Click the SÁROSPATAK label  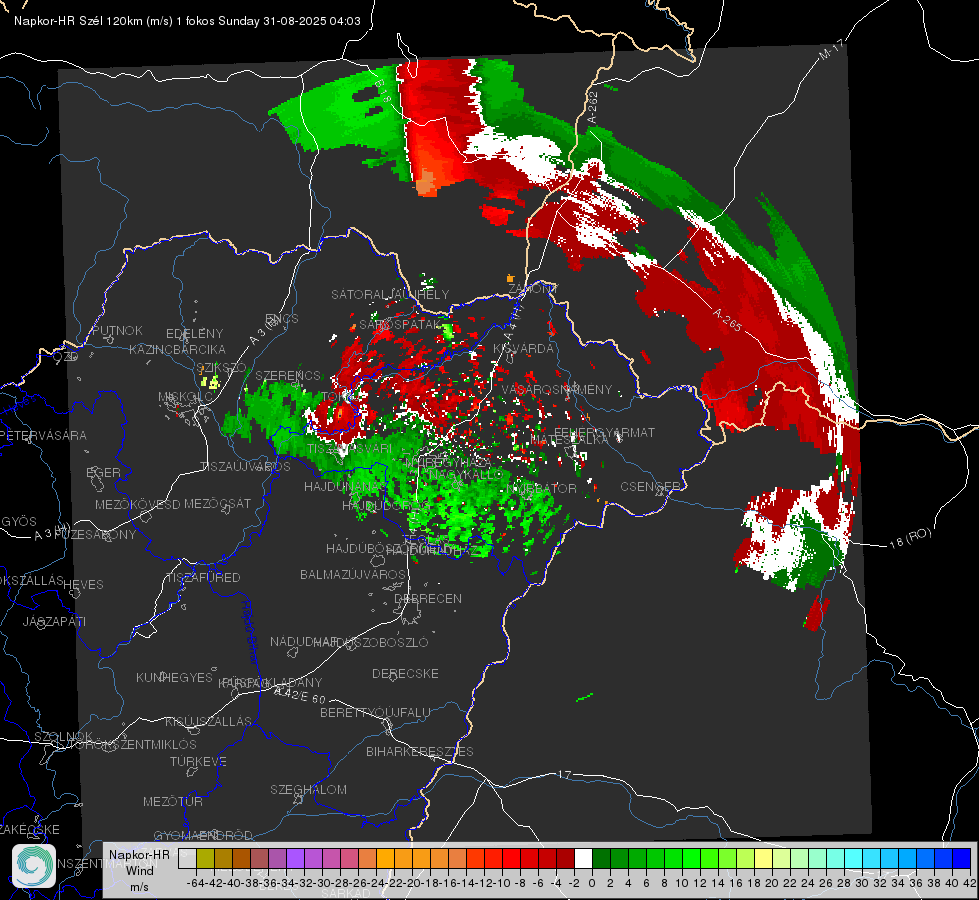pos(400,325)
